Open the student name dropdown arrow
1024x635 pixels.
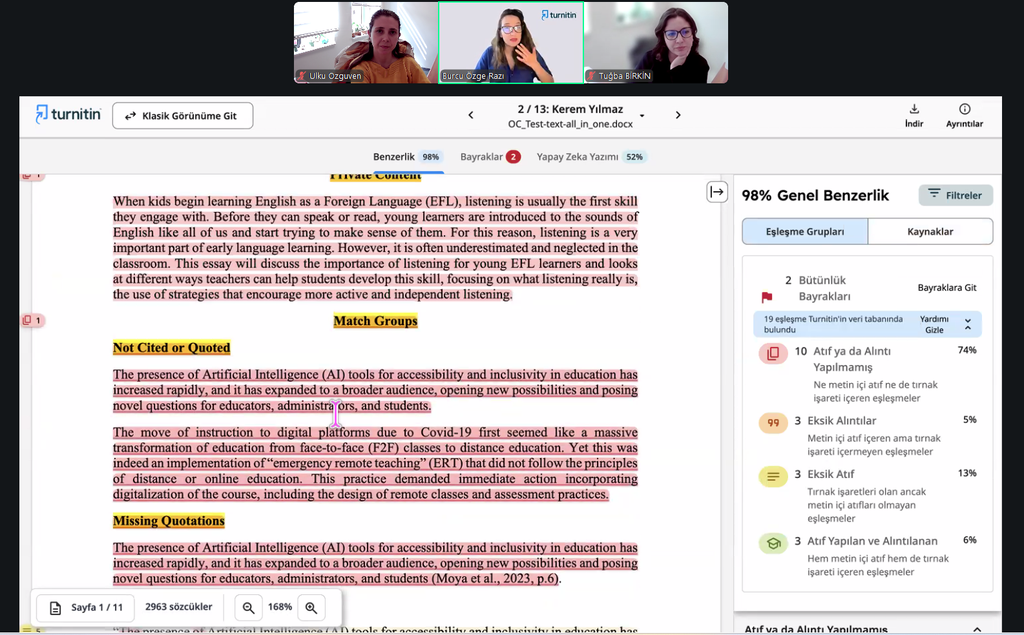coord(642,115)
